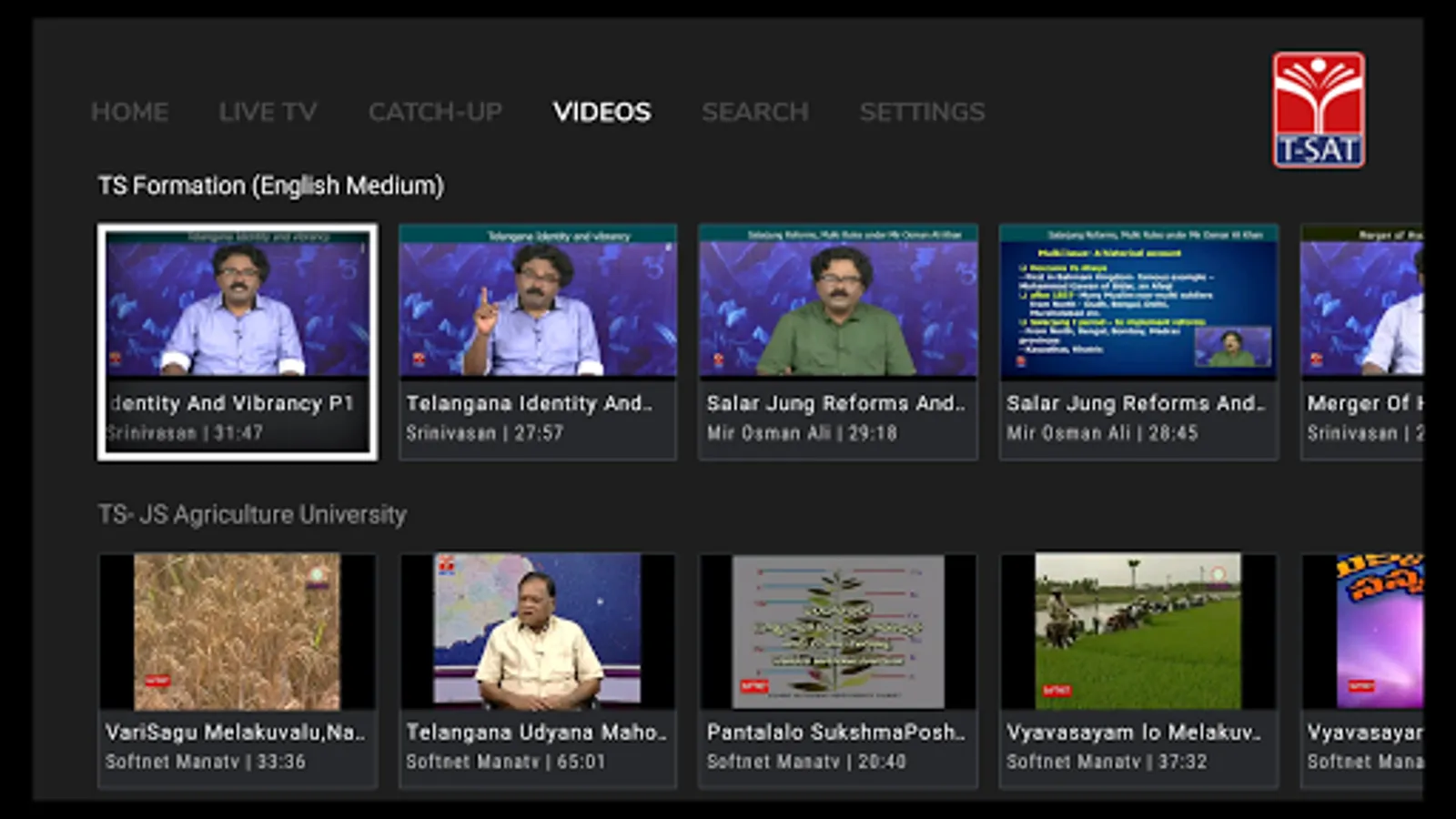This screenshot has height=819, width=1456.
Task: Select the last partially visible Vyavasayam video
Action: coord(1362,669)
